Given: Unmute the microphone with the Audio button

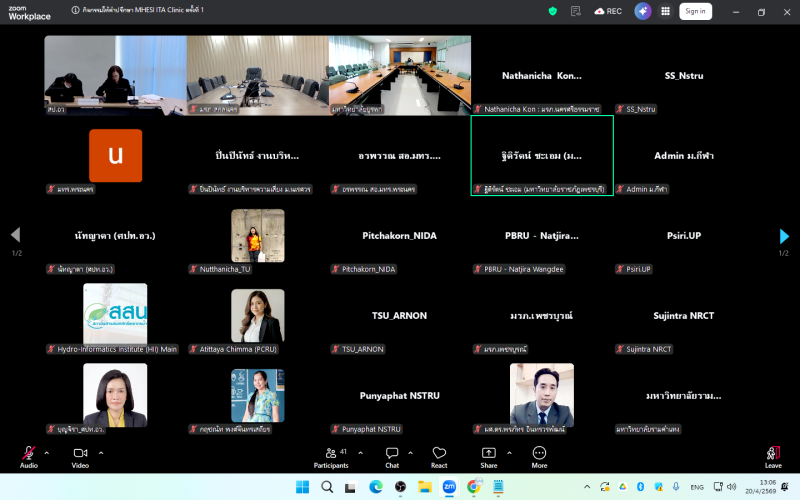Looking at the screenshot, I should point(29,455).
